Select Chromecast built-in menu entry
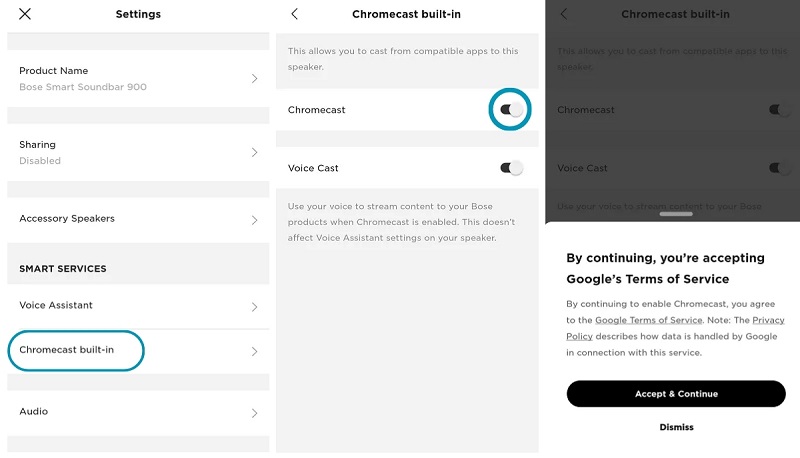Image resolution: width=800 pixels, height=458 pixels. click(x=66, y=350)
